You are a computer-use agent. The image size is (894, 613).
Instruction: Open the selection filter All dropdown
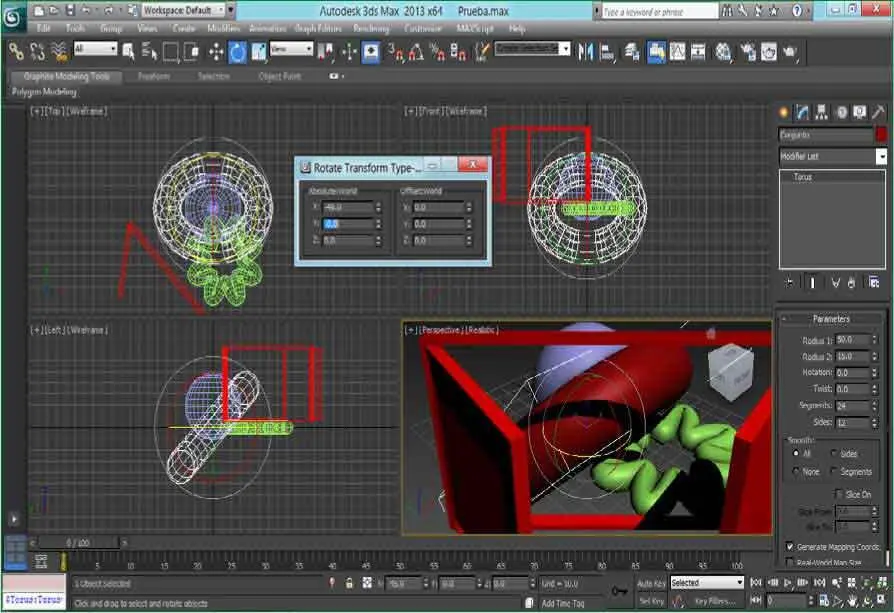pos(95,49)
